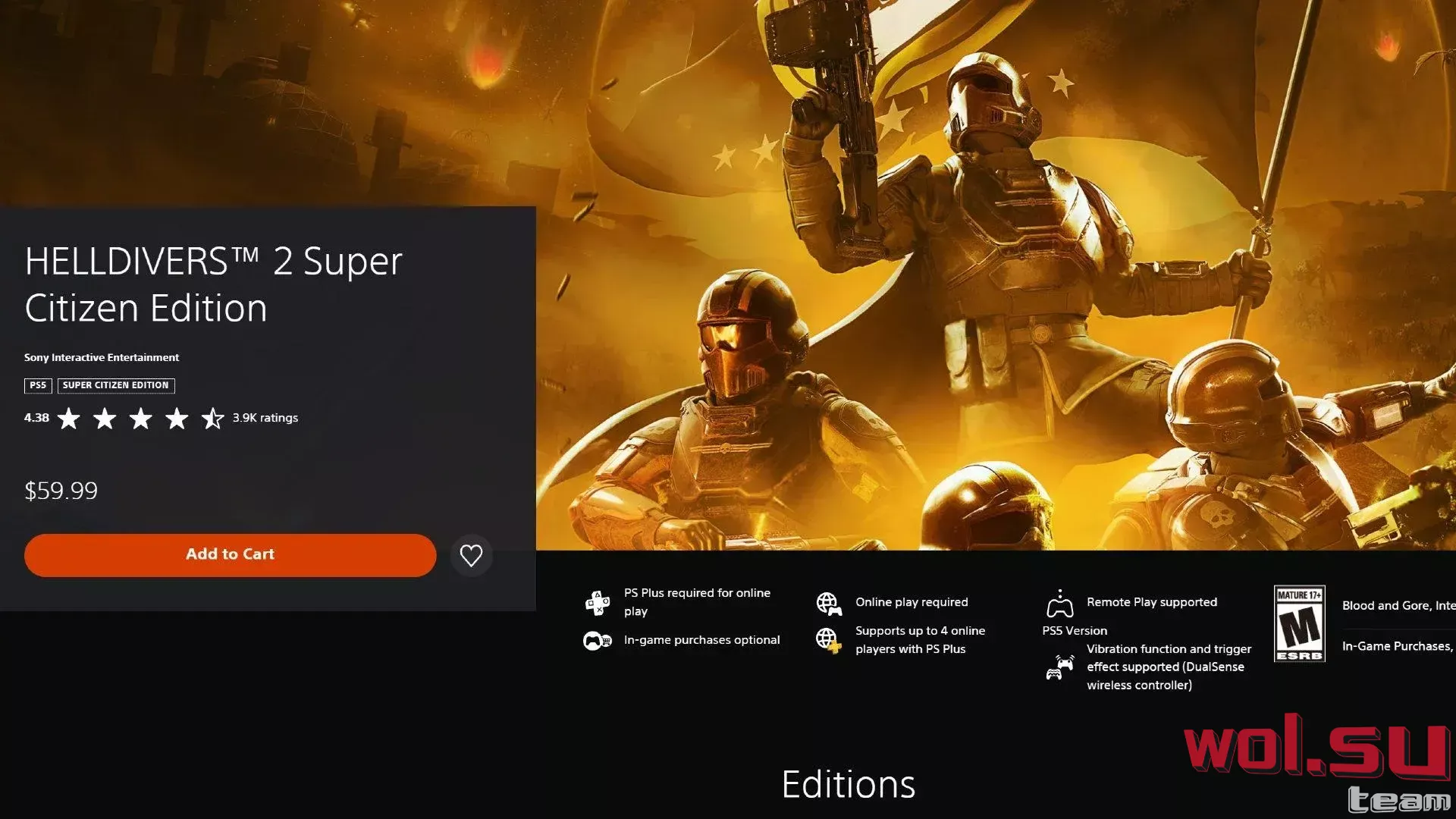Open the Sony Interactive Entertainment publisher link
This screenshot has width=1456, height=819.
click(x=102, y=357)
